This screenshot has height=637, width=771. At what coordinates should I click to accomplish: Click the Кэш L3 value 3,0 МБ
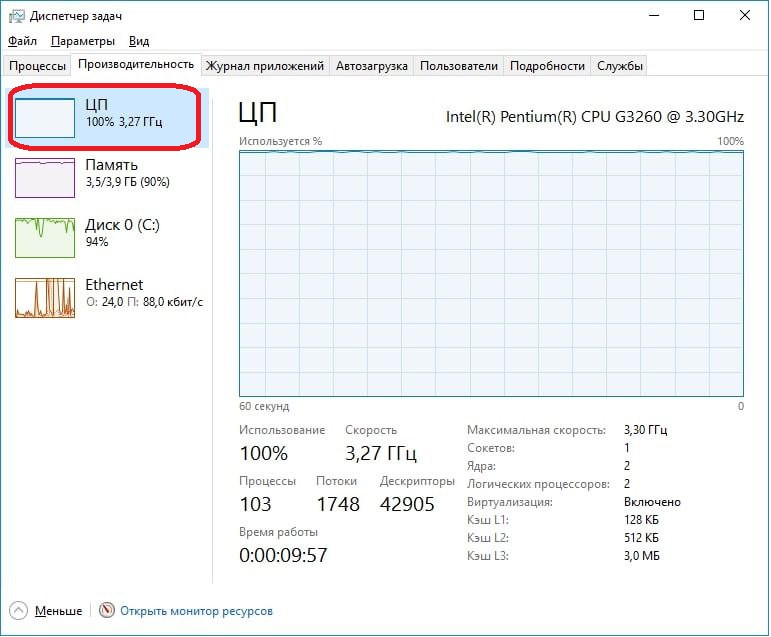tap(642, 556)
